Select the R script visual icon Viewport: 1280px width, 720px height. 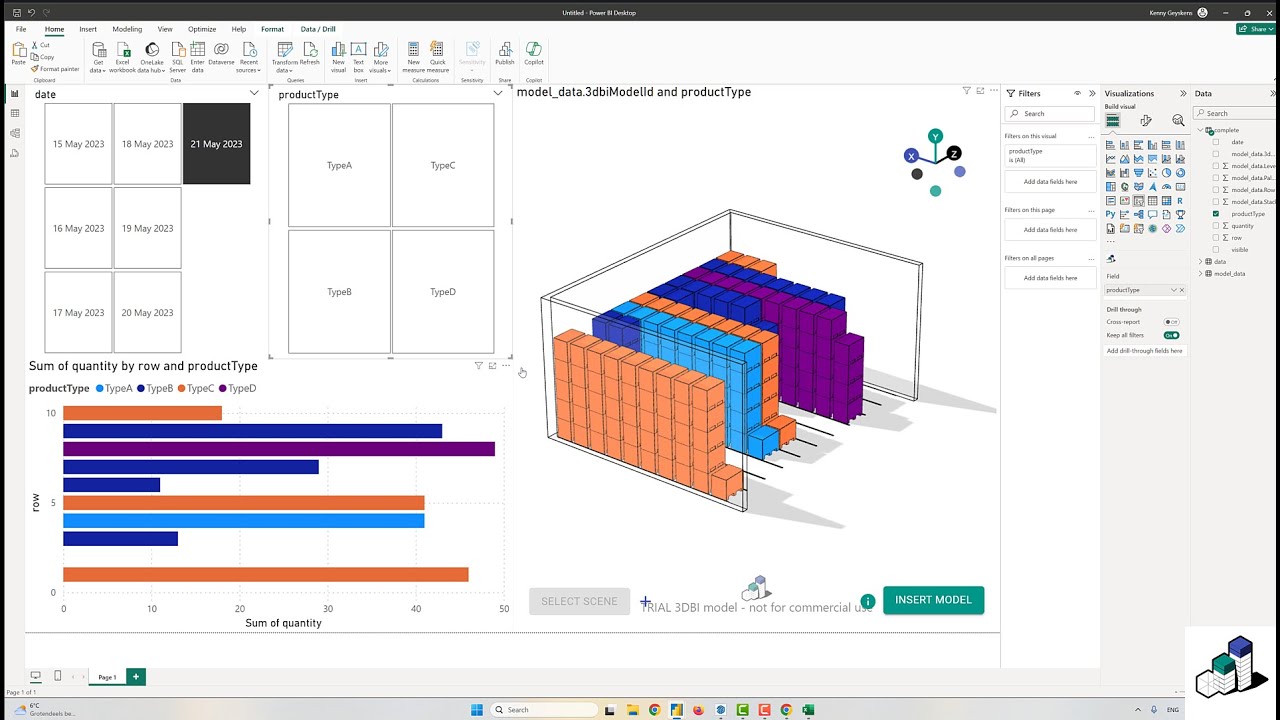coord(1180,201)
